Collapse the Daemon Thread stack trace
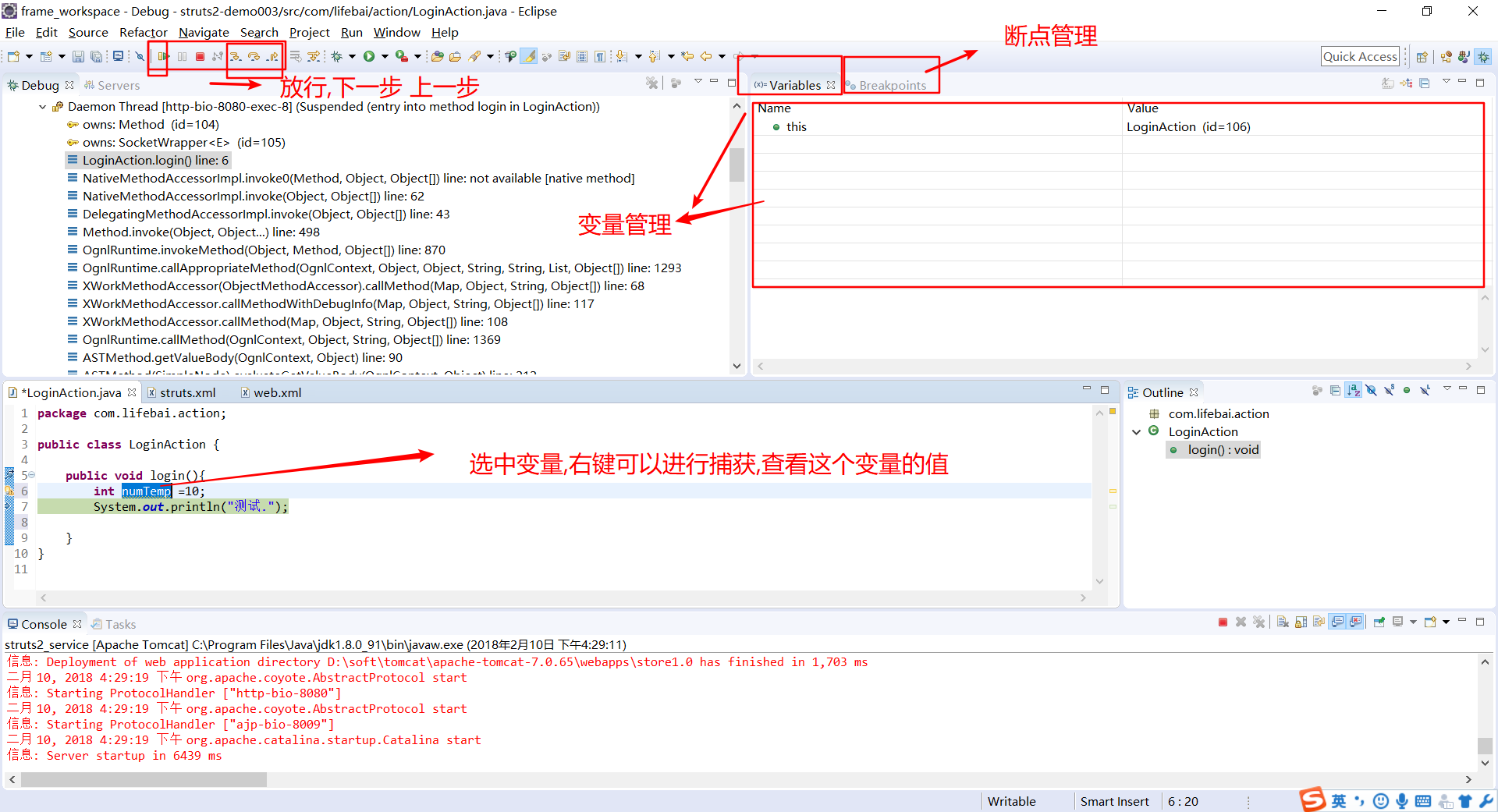The image size is (1498, 812). coord(41,107)
